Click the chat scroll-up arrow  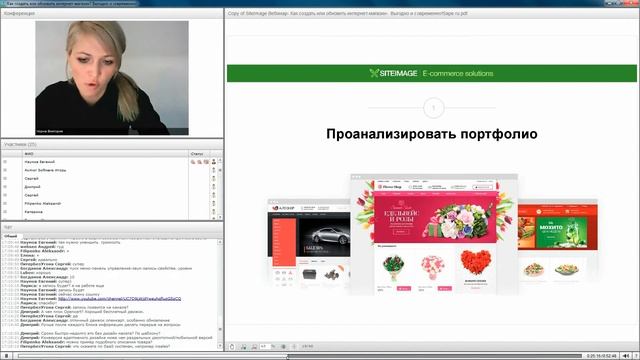tap(220, 242)
